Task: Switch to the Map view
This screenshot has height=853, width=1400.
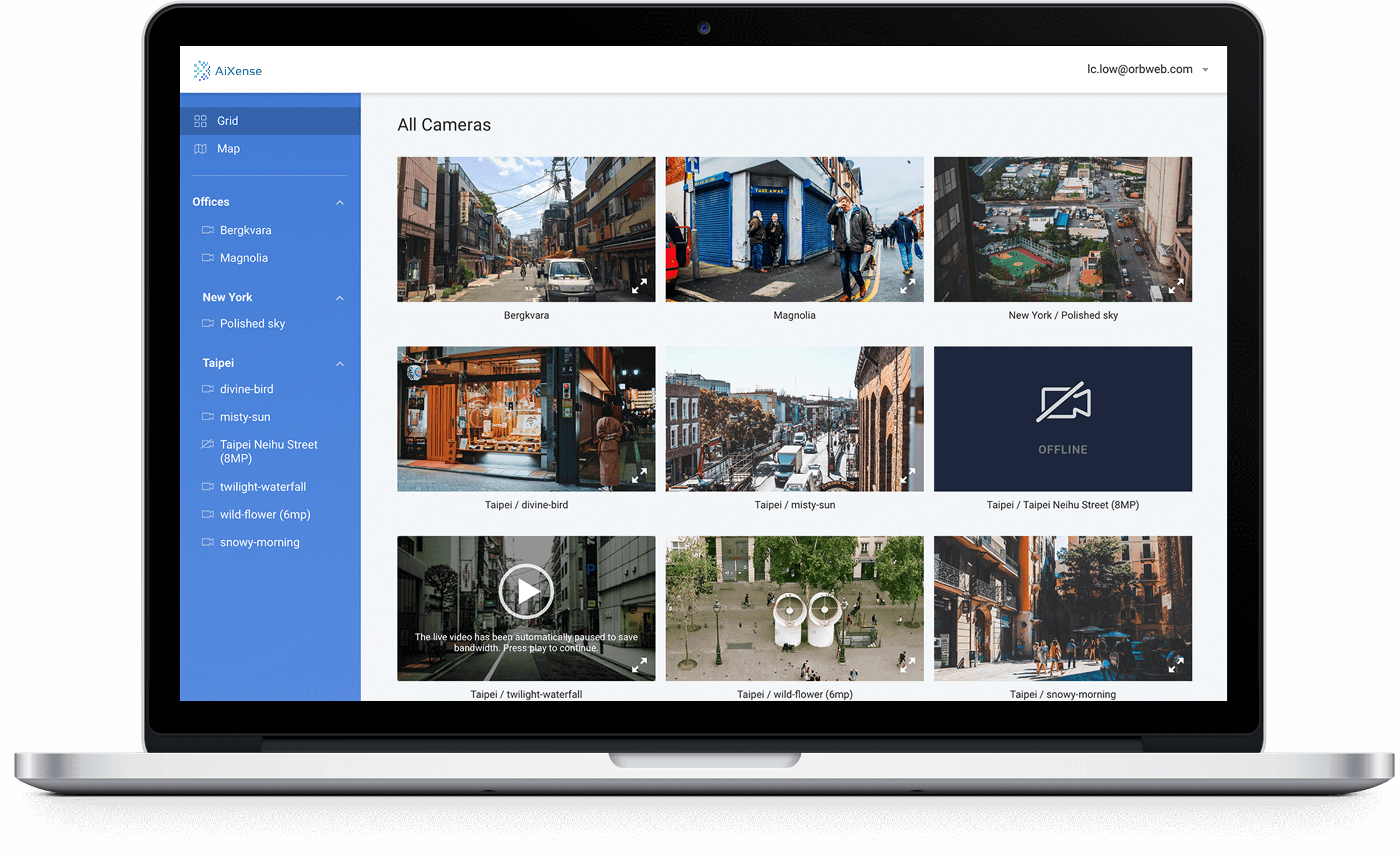Action: pos(228,149)
